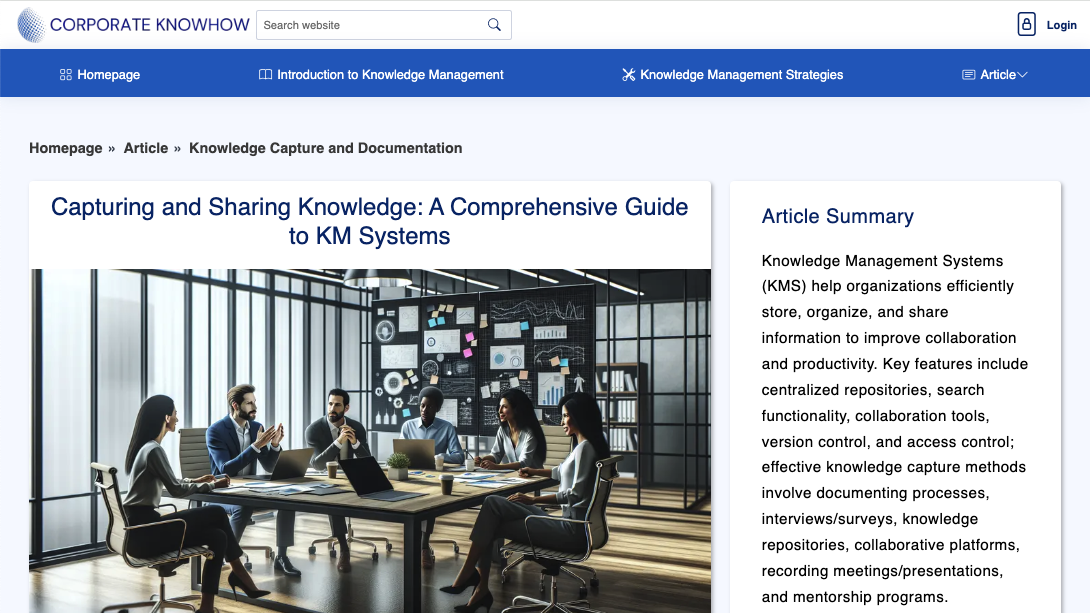1090x613 pixels.
Task: Click the magnifying glass search icon
Action: pyautogui.click(x=494, y=24)
